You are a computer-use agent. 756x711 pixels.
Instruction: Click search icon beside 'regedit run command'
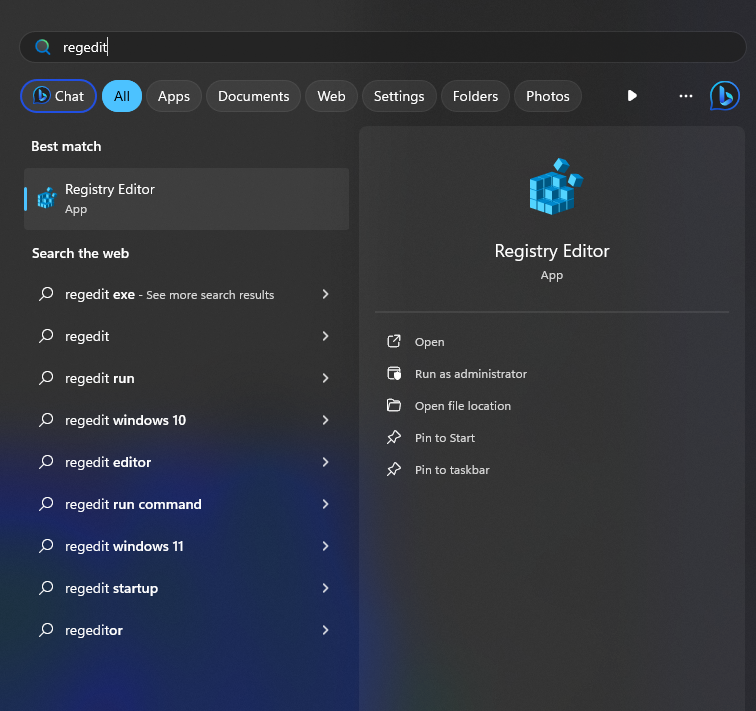coord(46,504)
